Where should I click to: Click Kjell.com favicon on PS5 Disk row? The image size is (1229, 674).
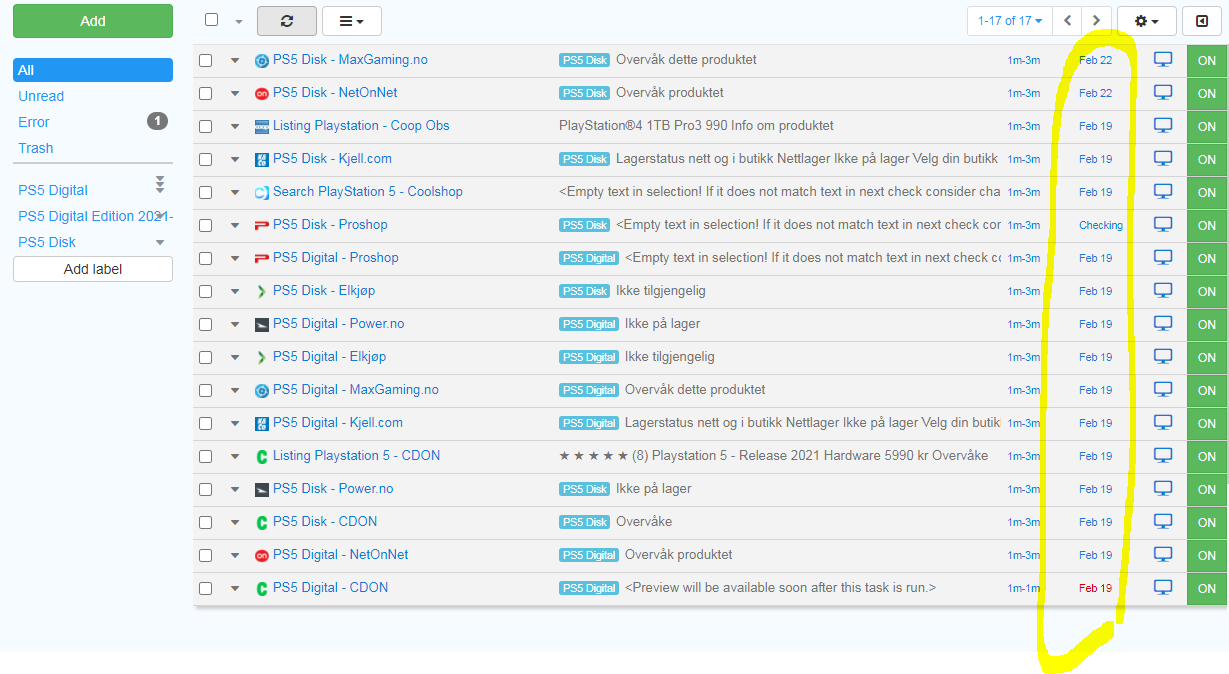click(262, 159)
